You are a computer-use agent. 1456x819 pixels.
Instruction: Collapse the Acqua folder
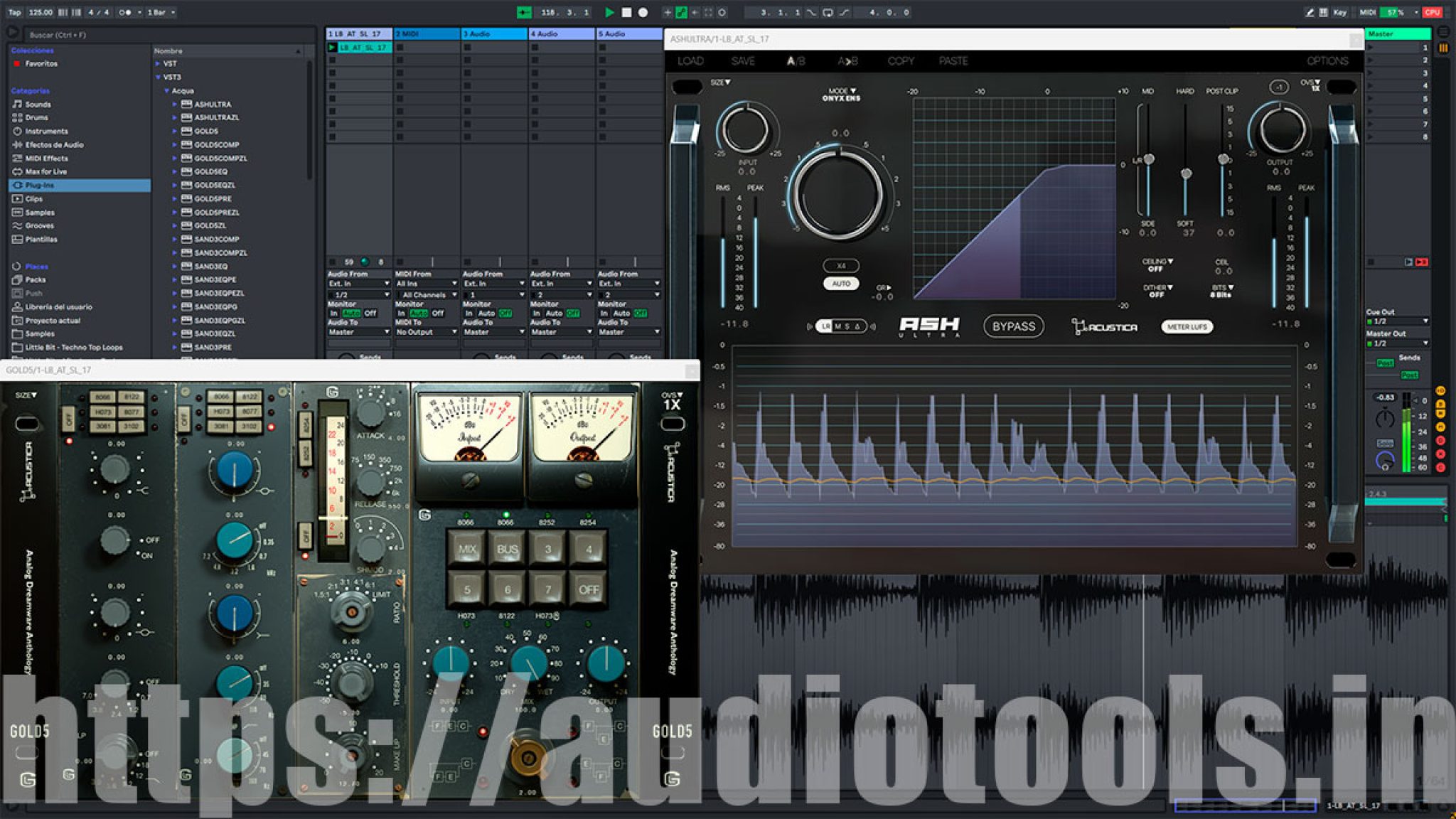pyautogui.click(x=167, y=90)
